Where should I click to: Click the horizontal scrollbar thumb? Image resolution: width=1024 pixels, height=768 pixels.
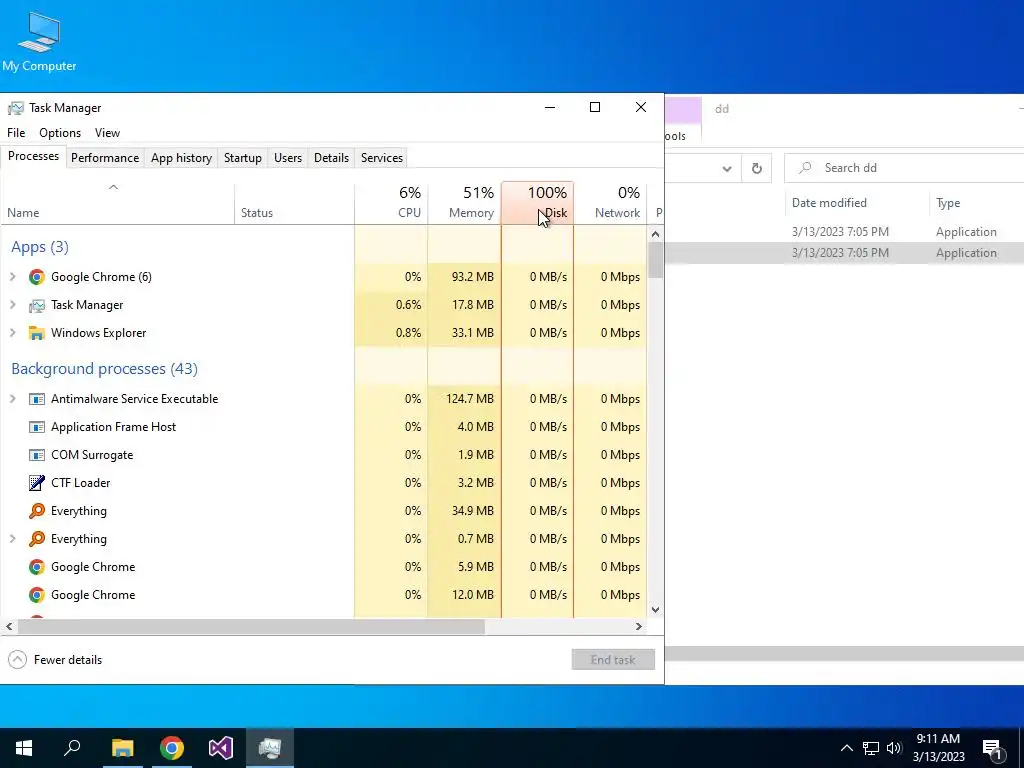tap(251, 626)
